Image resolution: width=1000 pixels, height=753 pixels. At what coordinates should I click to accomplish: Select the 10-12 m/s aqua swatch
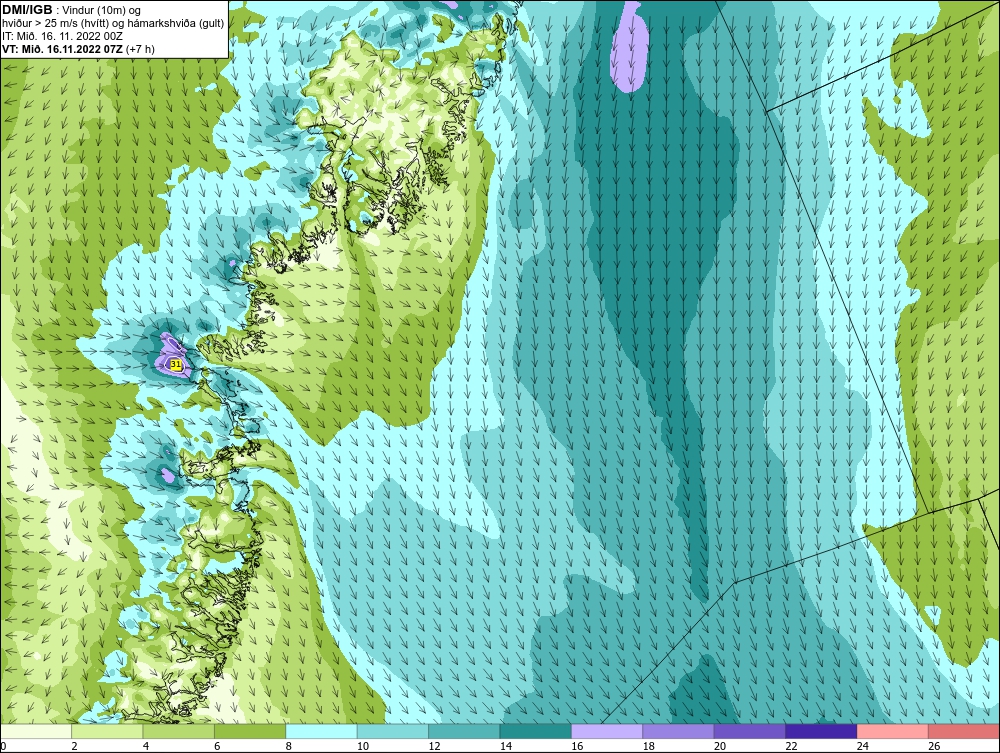(393, 731)
